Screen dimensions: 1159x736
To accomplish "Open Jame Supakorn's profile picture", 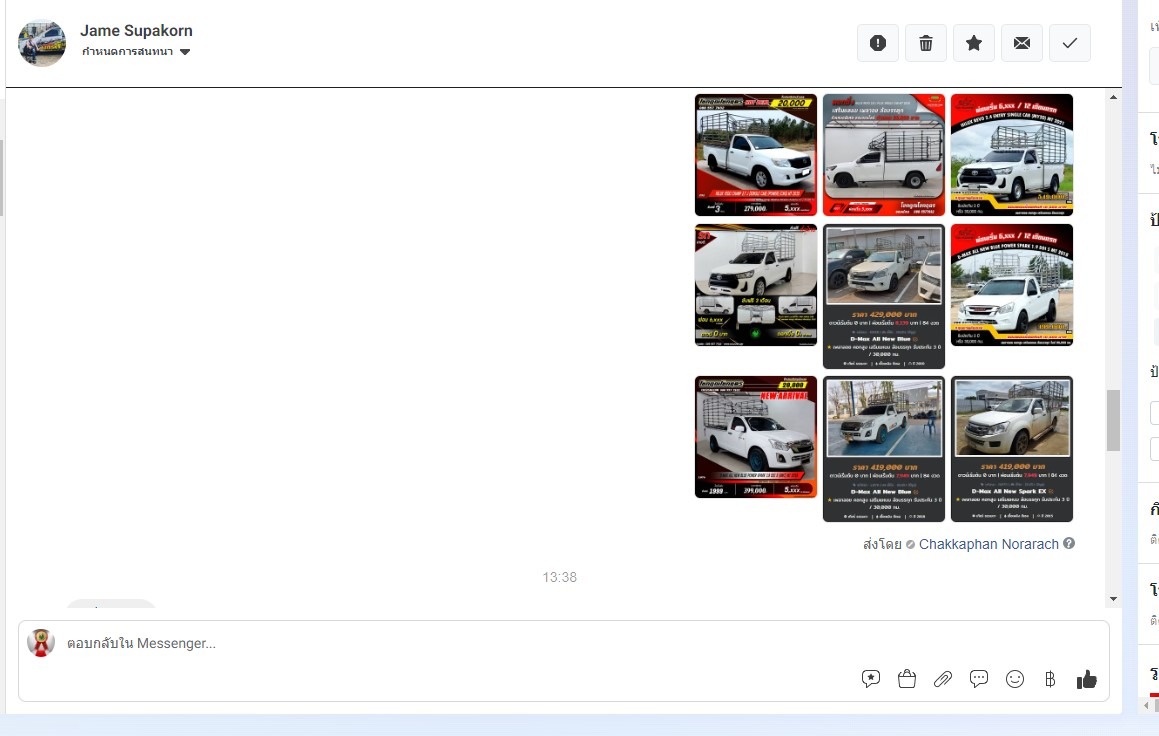I will pyautogui.click(x=41, y=43).
